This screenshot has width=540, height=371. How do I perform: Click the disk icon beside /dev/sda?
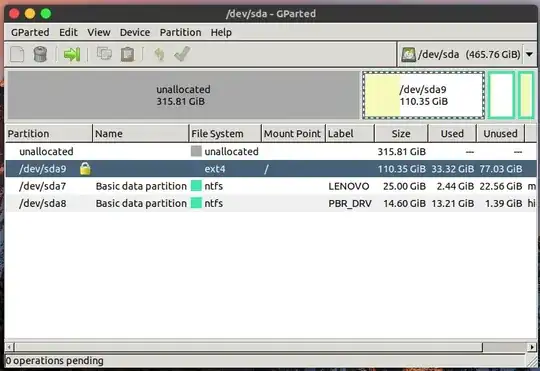408,54
